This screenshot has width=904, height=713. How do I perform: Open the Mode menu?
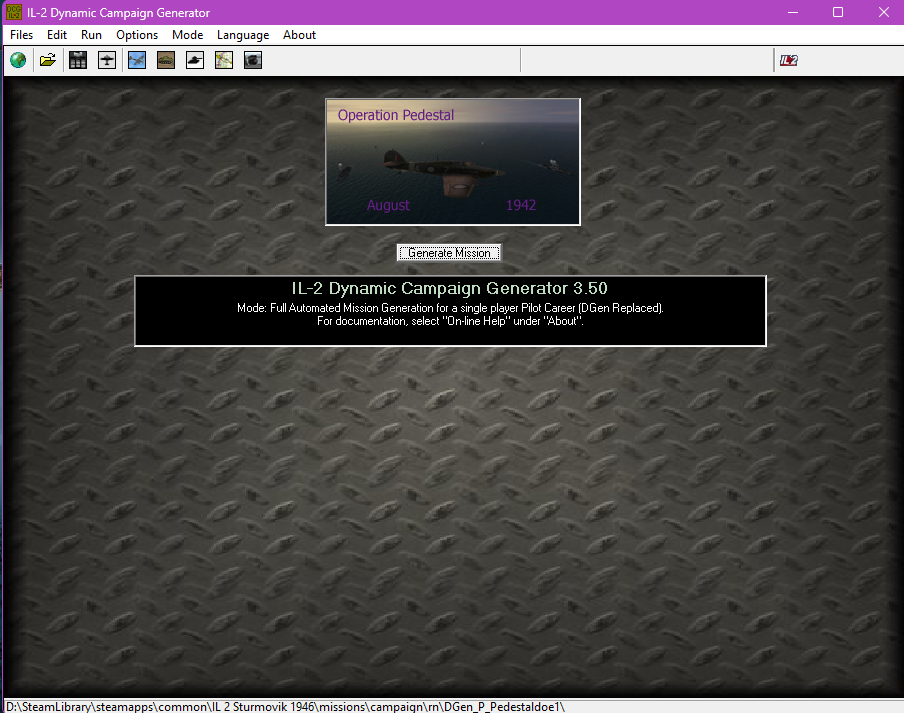[x=187, y=35]
